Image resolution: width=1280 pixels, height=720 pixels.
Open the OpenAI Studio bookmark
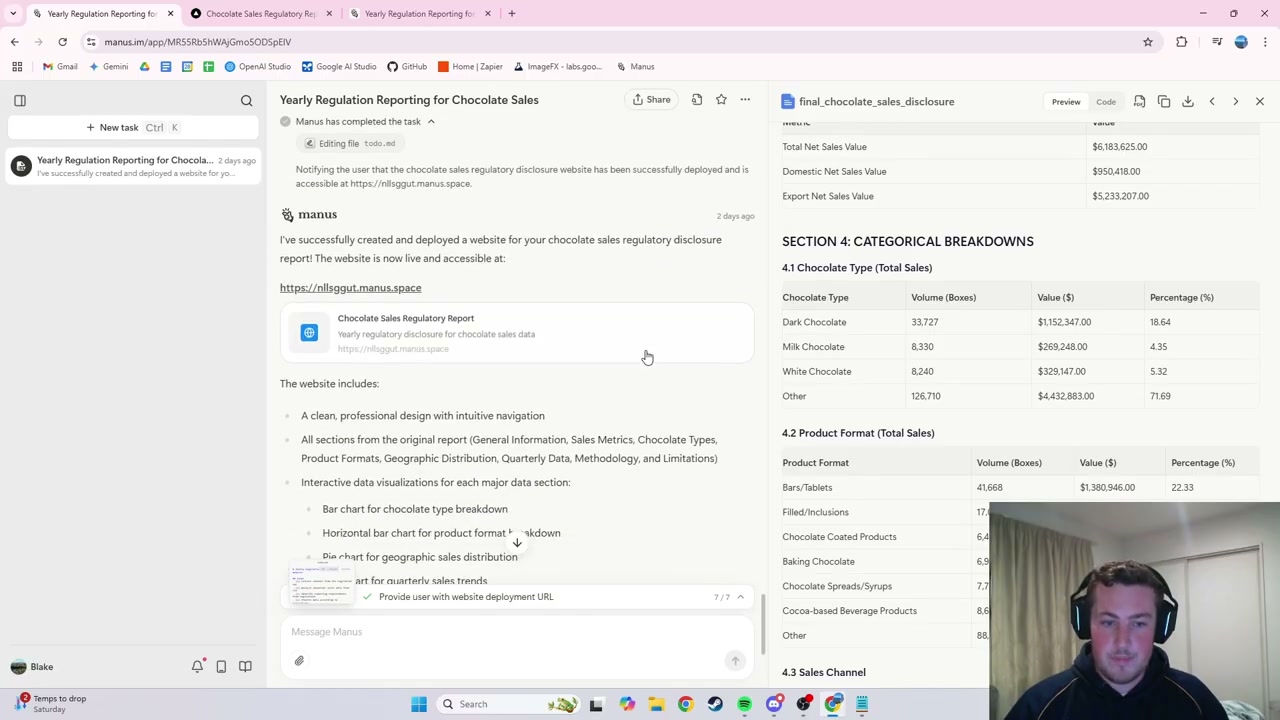[258, 66]
